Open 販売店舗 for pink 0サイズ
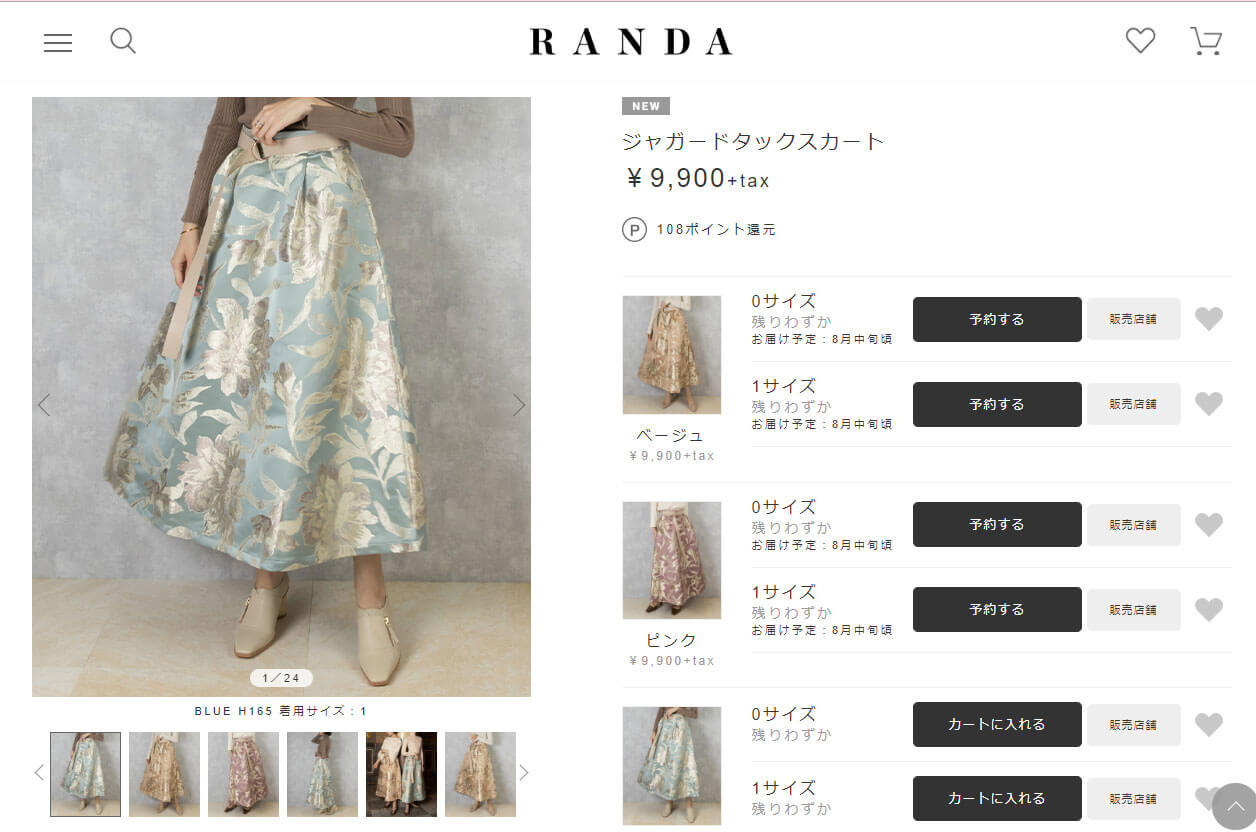Image resolution: width=1256 pixels, height=832 pixels. [x=1134, y=525]
